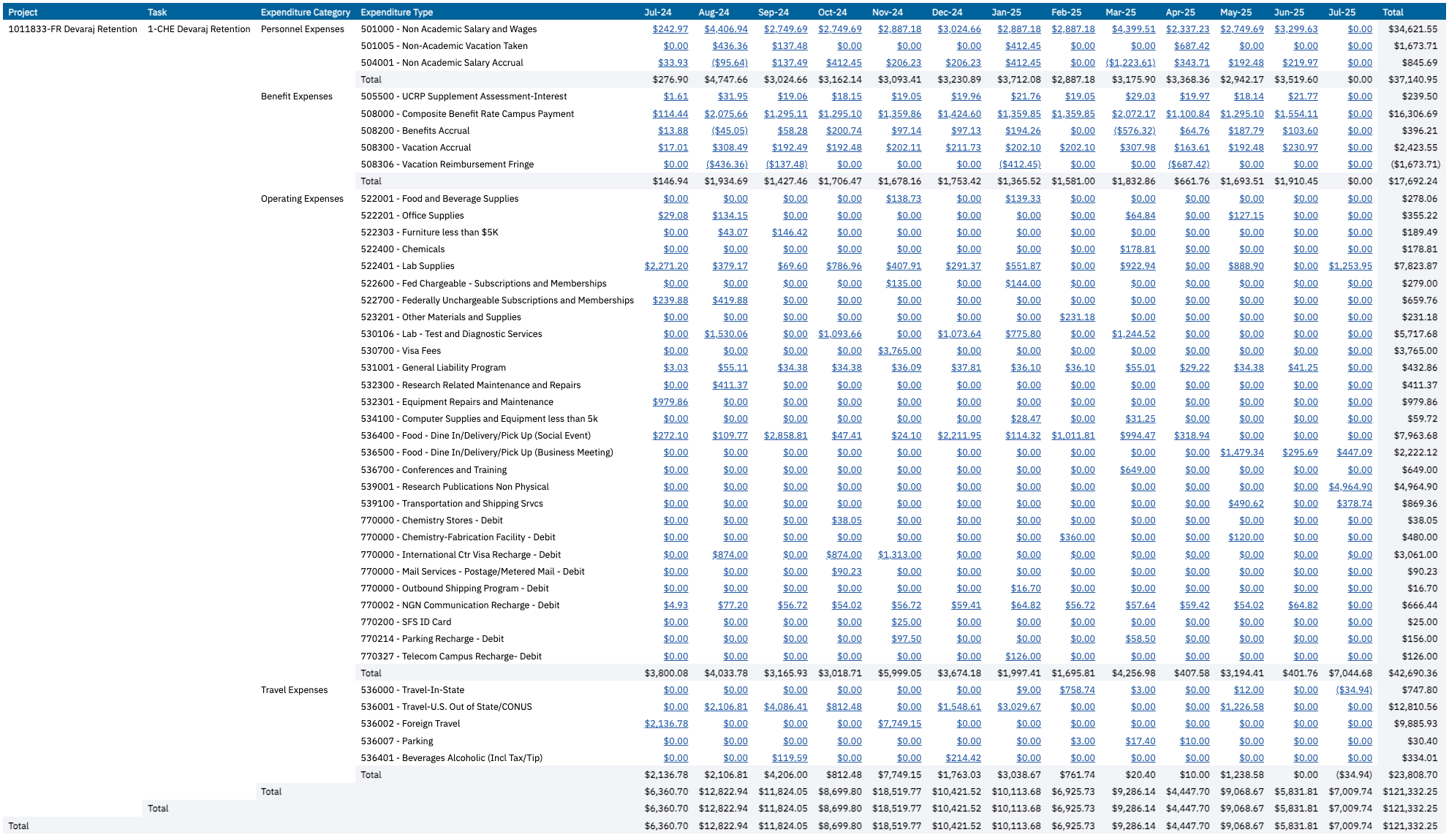This screenshot has width=1449, height=840.
Task: Click the $97.50 Parking Recharge Nov-24 amount
Action: coord(907,639)
